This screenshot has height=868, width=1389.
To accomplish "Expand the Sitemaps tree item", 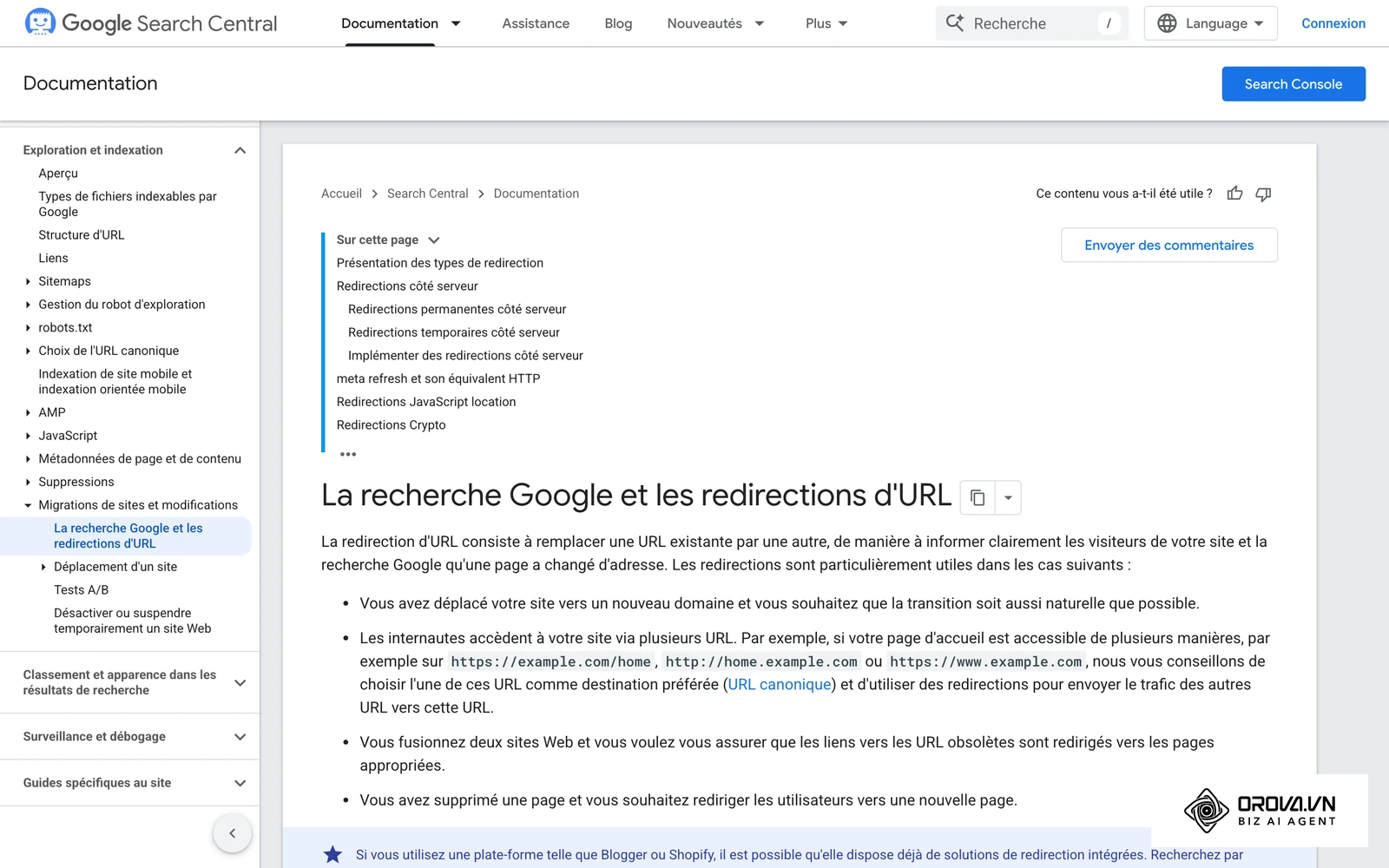I will pyautogui.click(x=28, y=281).
